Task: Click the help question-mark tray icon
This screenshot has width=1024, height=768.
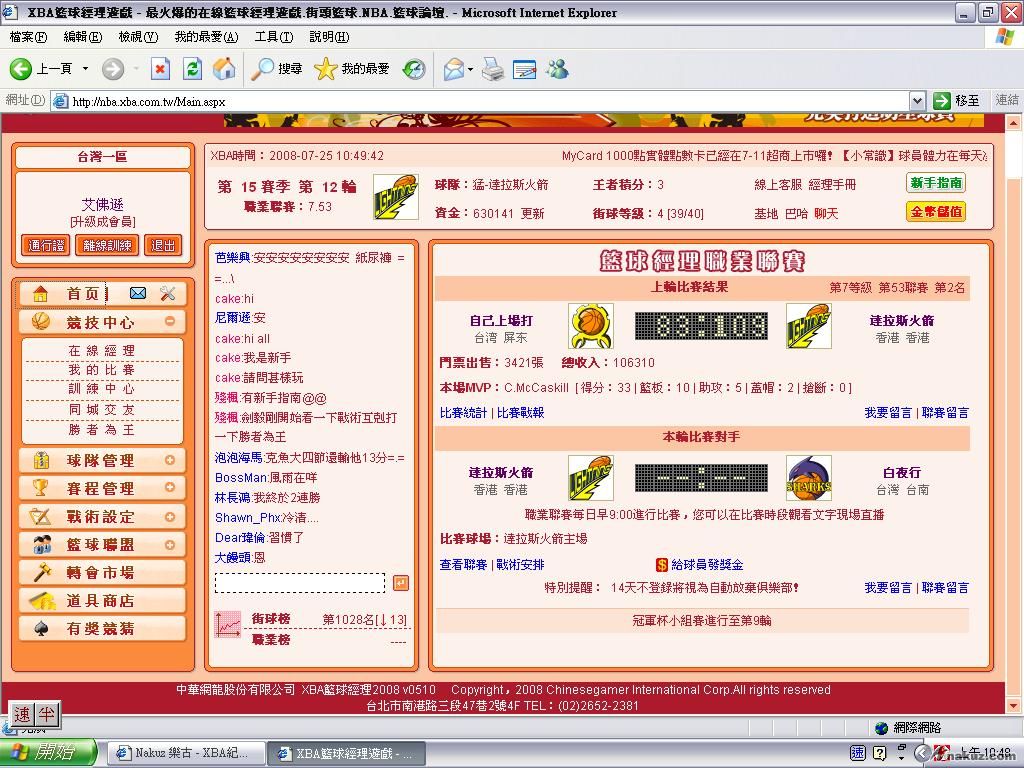Action: coord(879,753)
